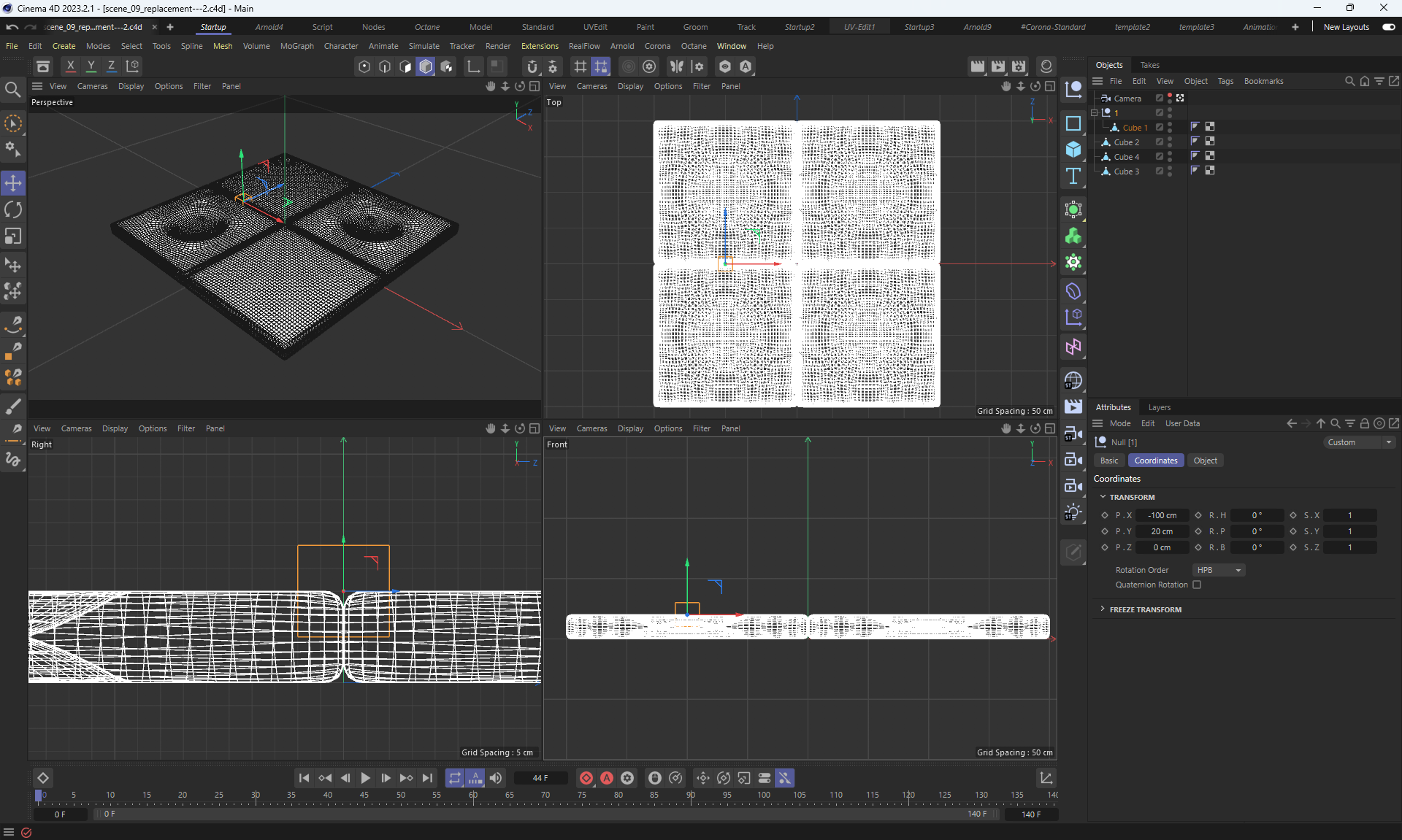Click the Record Active Objects button
The width and height of the screenshot is (1402, 840).
coord(586,778)
